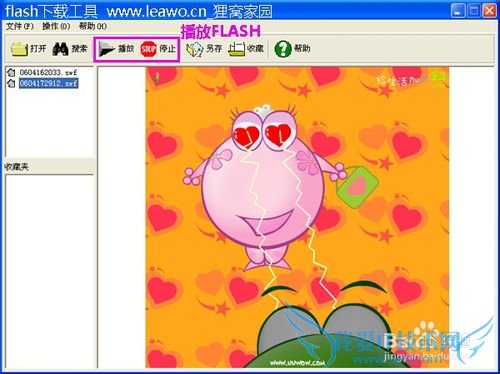Click icon beside 0604172912.swf
Screen dimensions: 500x374
[11, 83]
